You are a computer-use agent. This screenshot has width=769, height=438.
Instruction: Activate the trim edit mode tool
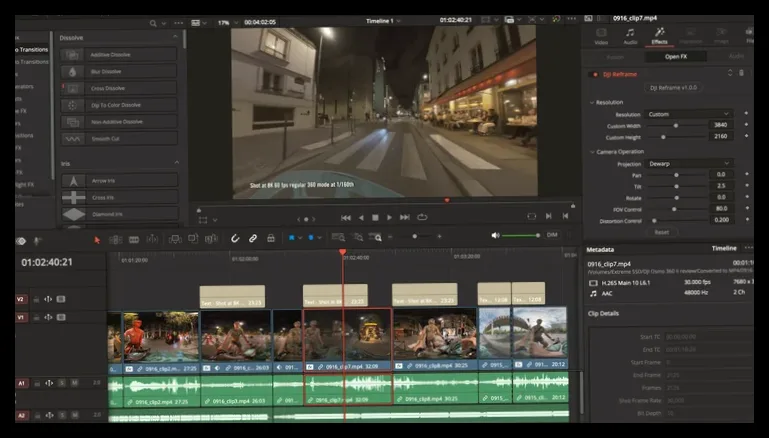coord(116,239)
